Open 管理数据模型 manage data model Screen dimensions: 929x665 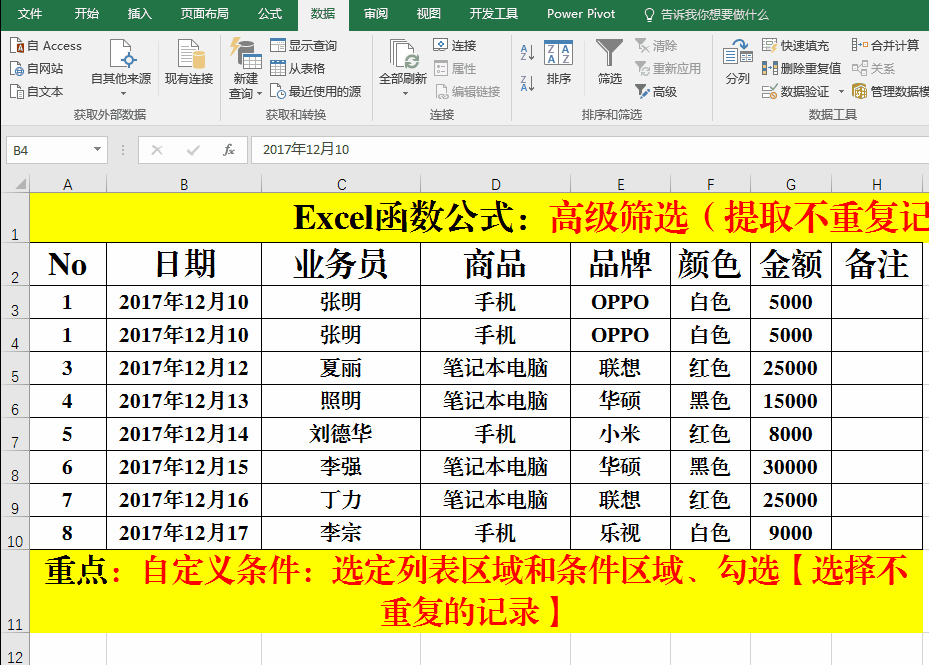click(x=890, y=91)
